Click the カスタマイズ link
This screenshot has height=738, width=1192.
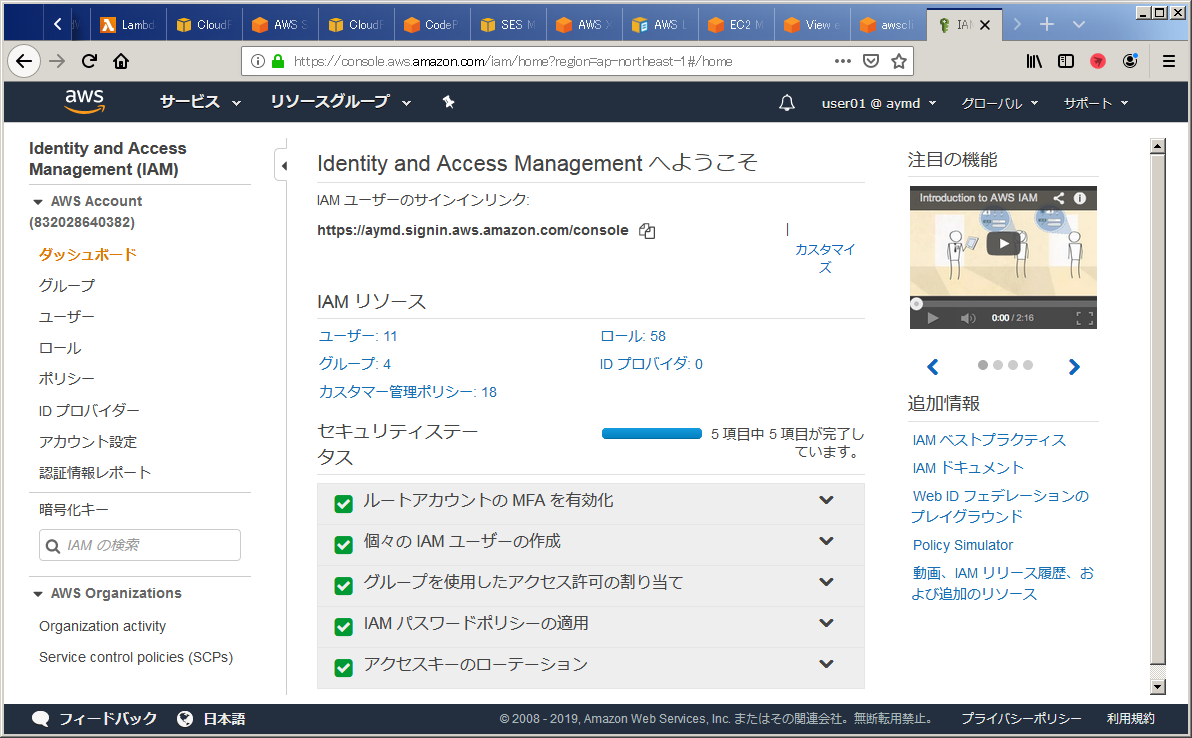pyautogui.click(x=825, y=258)
